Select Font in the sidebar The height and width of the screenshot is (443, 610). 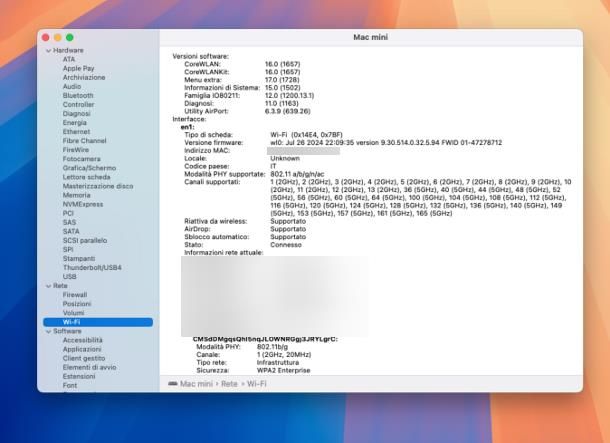[x=70, y=385]
